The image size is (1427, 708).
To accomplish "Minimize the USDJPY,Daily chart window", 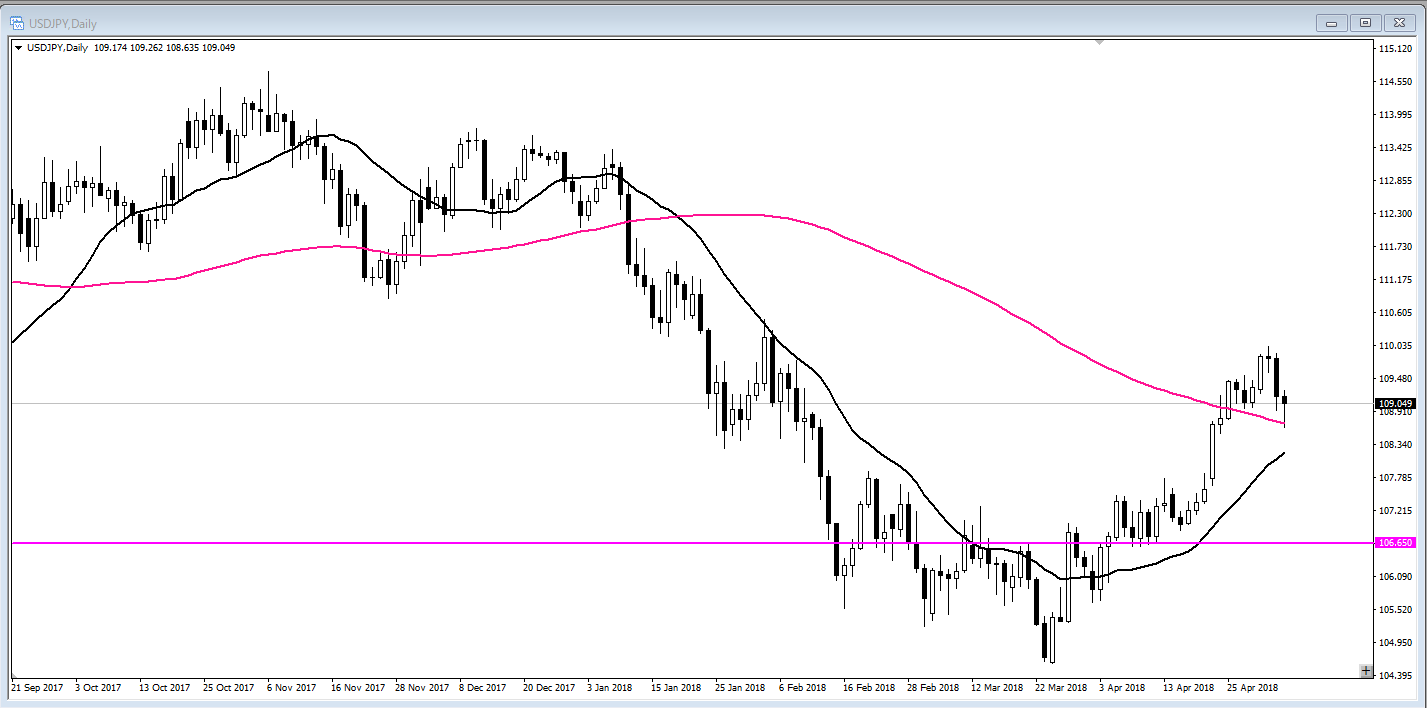I will [x=1331, y=22].
